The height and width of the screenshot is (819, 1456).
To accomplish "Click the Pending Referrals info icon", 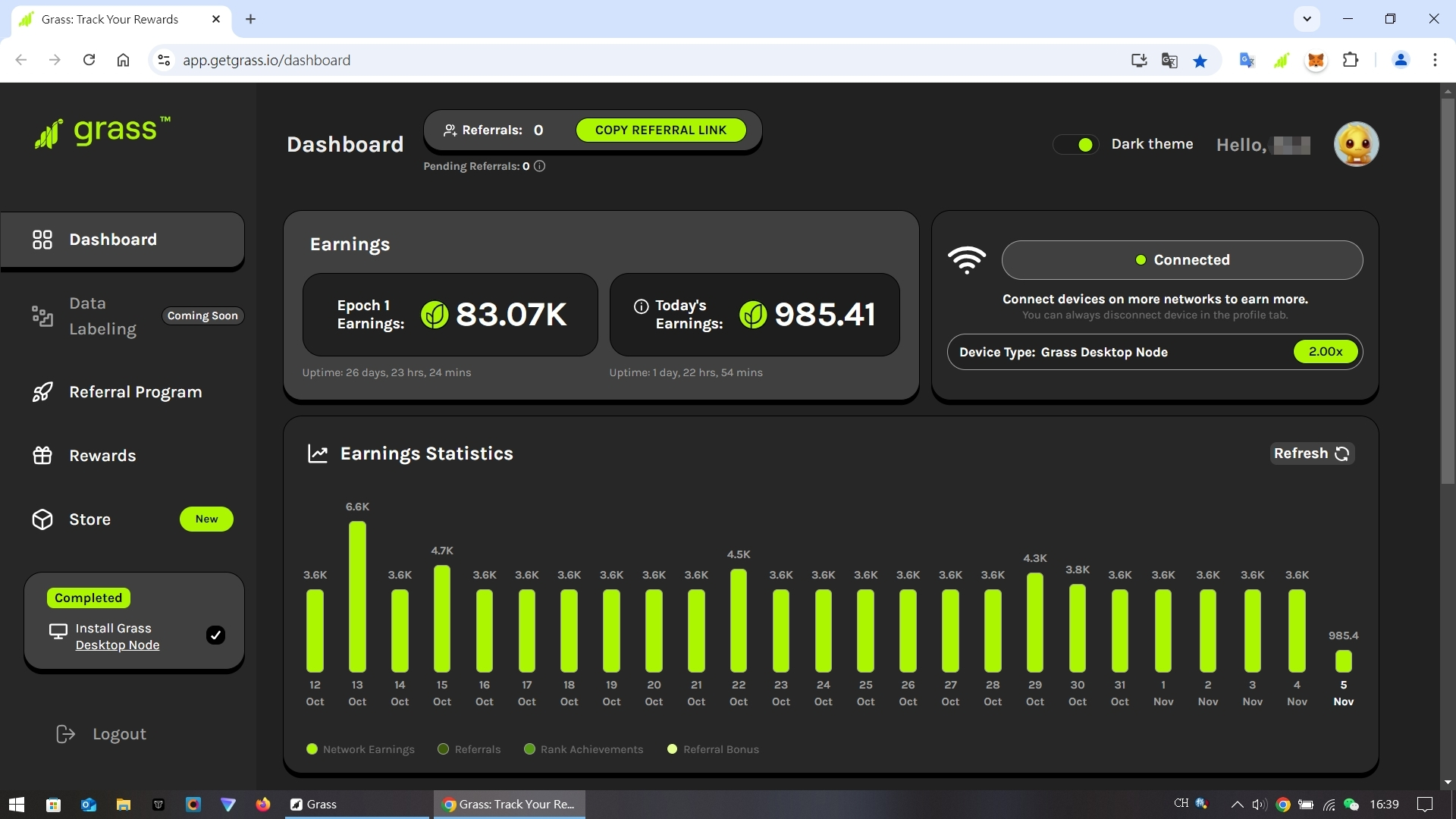I will tap(539, 166).
